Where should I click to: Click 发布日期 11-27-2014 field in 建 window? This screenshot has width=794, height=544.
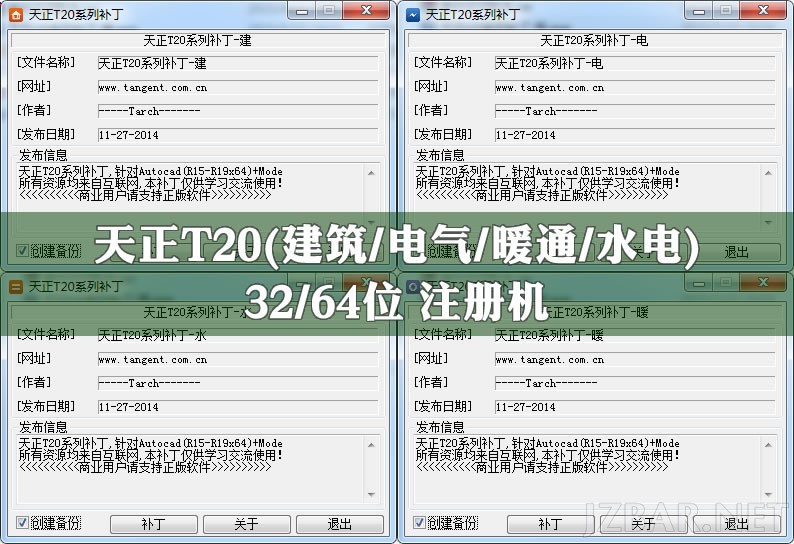click(238, 135)
